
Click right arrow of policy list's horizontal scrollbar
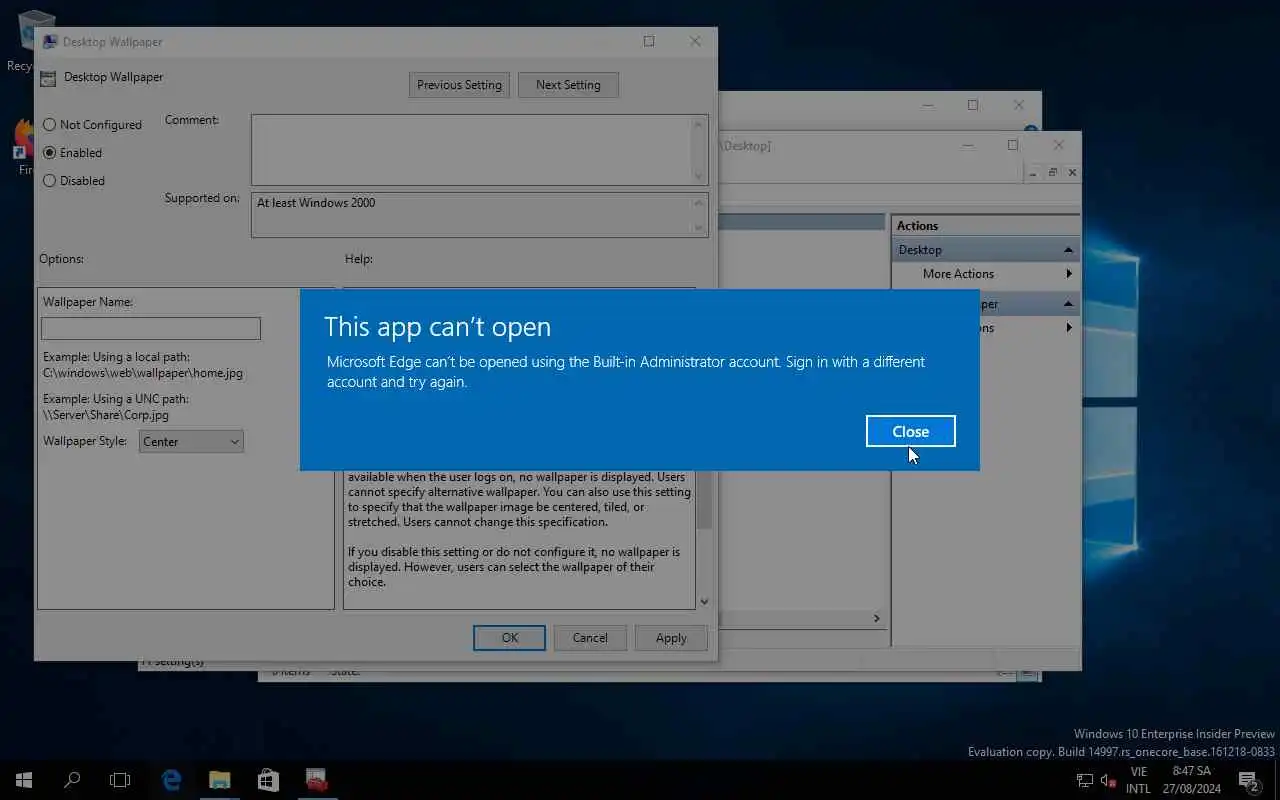coord(876,618)
